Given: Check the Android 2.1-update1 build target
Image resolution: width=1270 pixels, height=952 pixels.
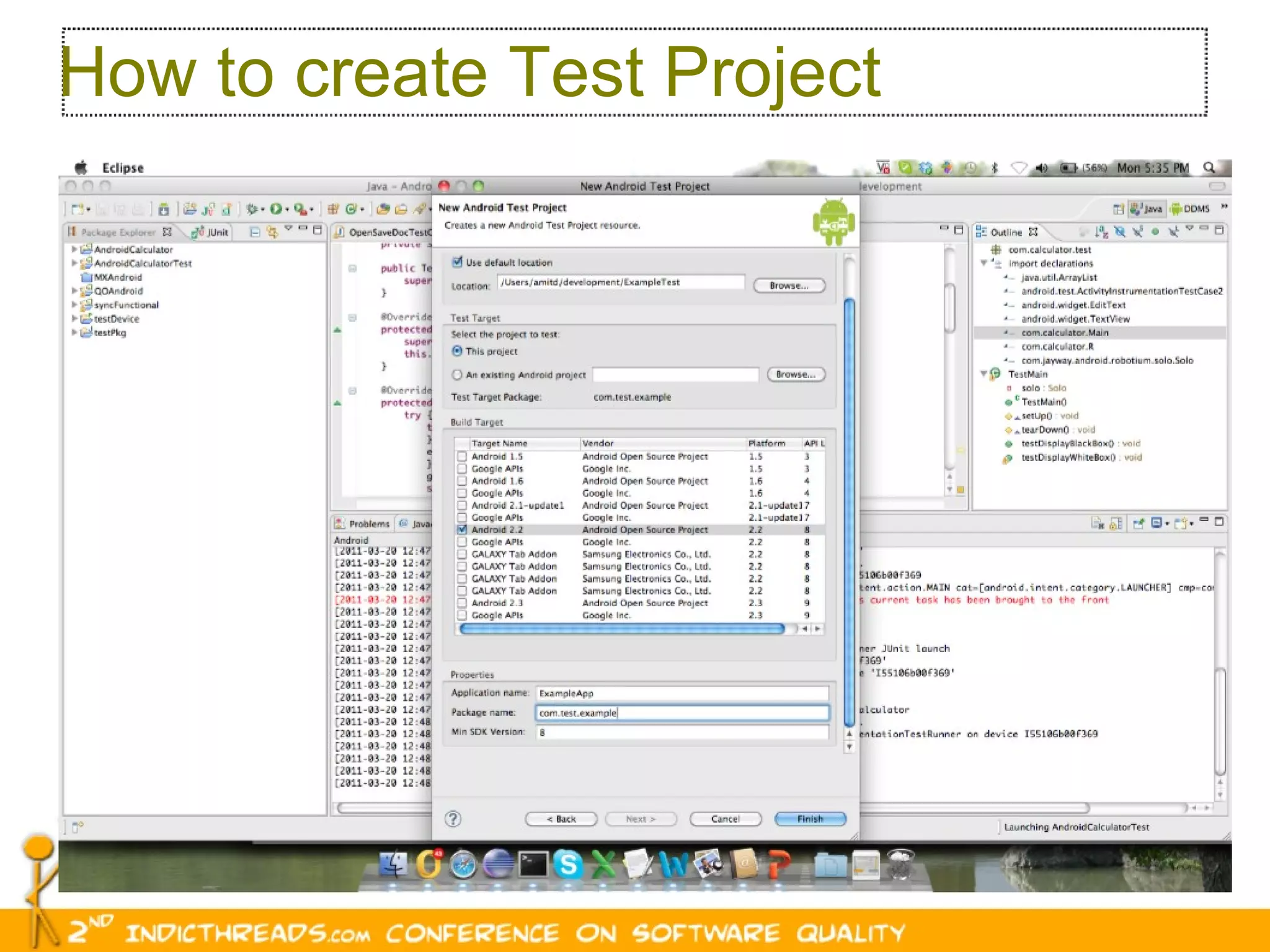Looking at the screenshot, I should (462, 506).
